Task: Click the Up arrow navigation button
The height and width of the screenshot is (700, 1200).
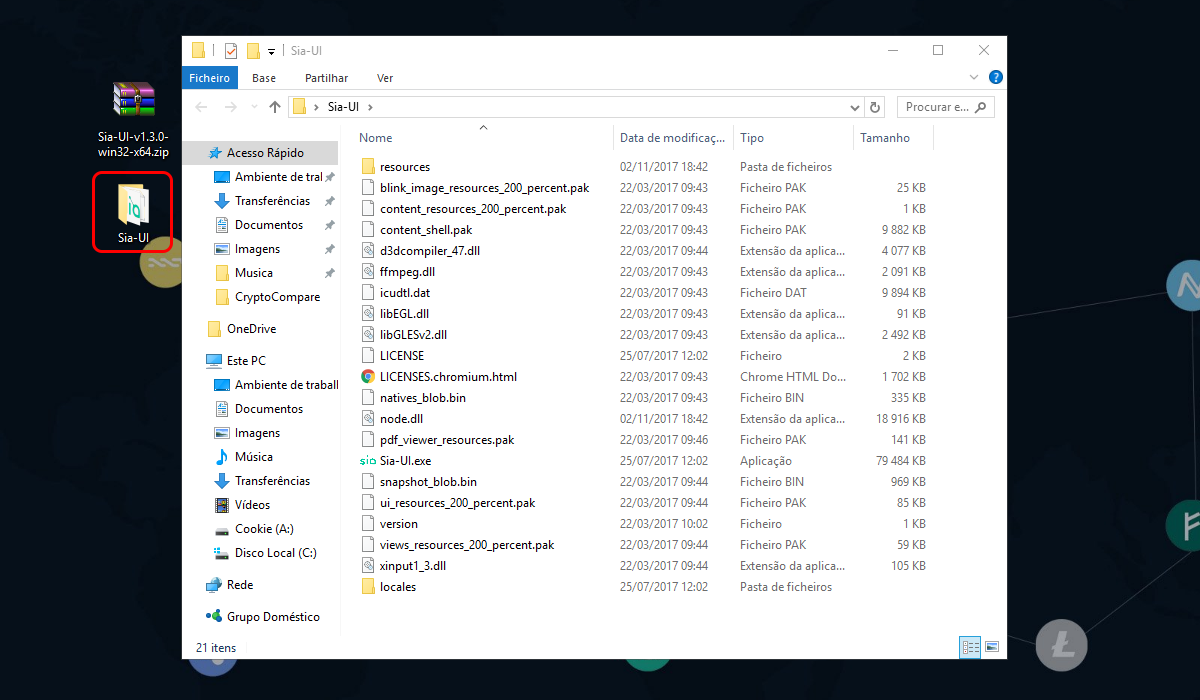Action: [275, 107]
